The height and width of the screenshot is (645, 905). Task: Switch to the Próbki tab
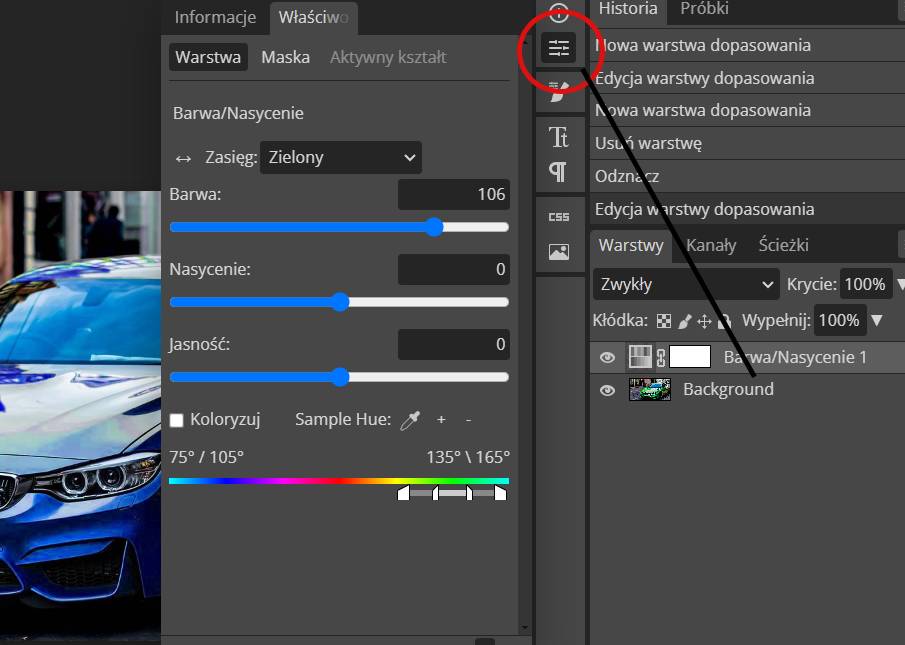(x=704, y=8)
